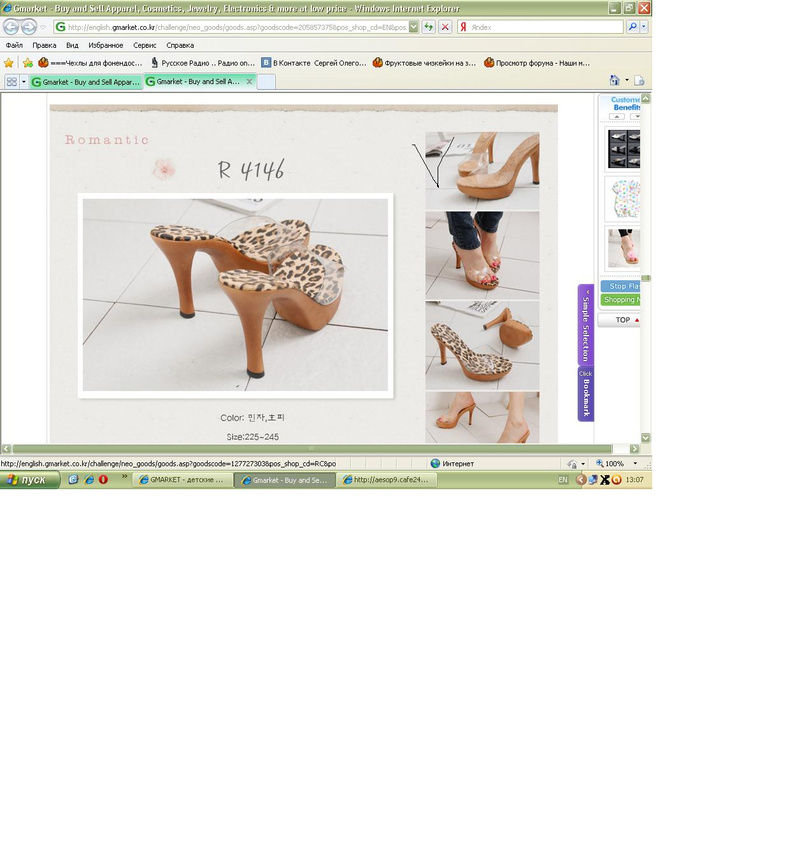This screenshot has height=842, width=800.
Task: Expand the address bar history dropdown
Action: 413,27
